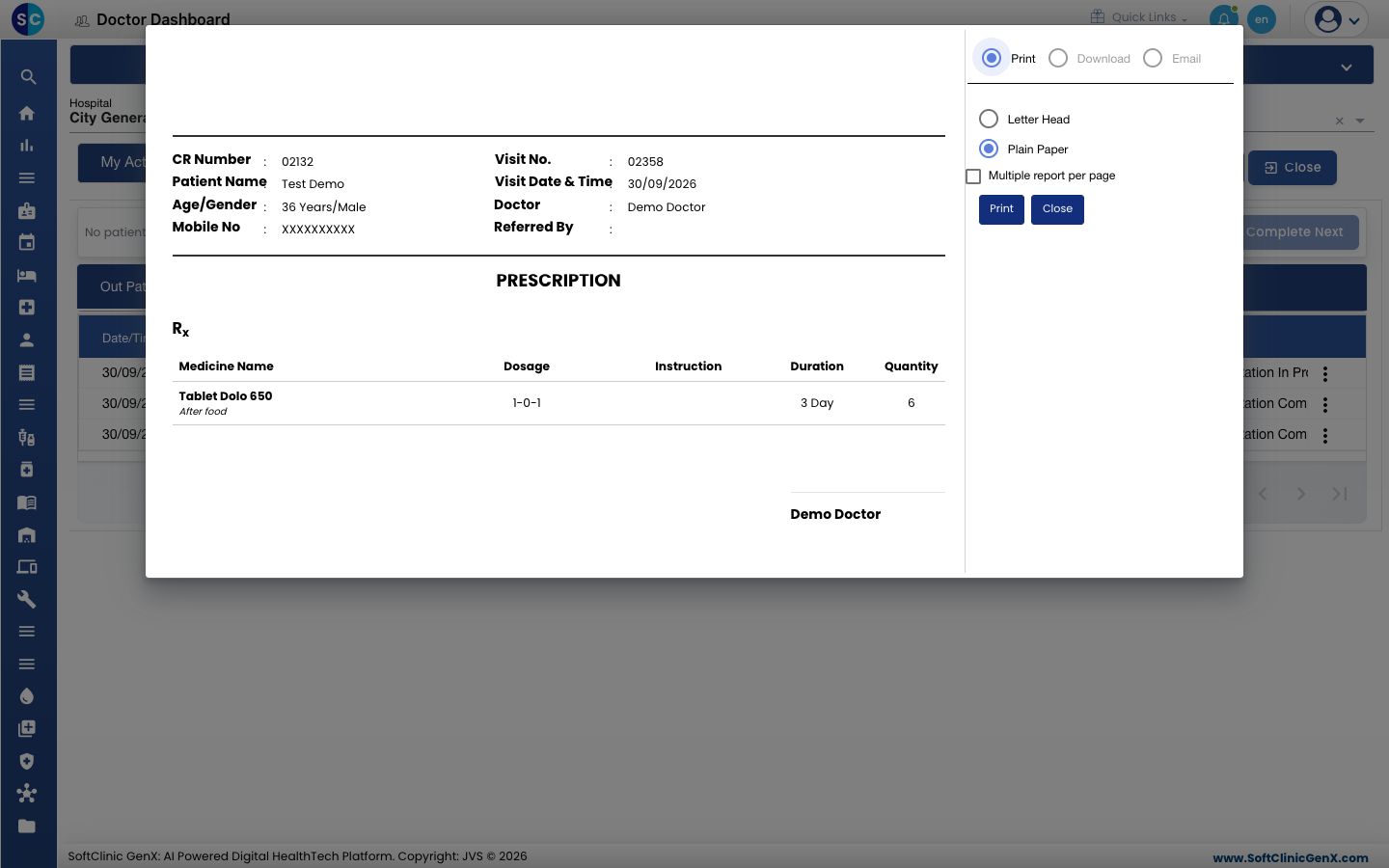Click the patient name Test Demo
The width and height of the screenshot is (1389, 868).
point(313,184)
